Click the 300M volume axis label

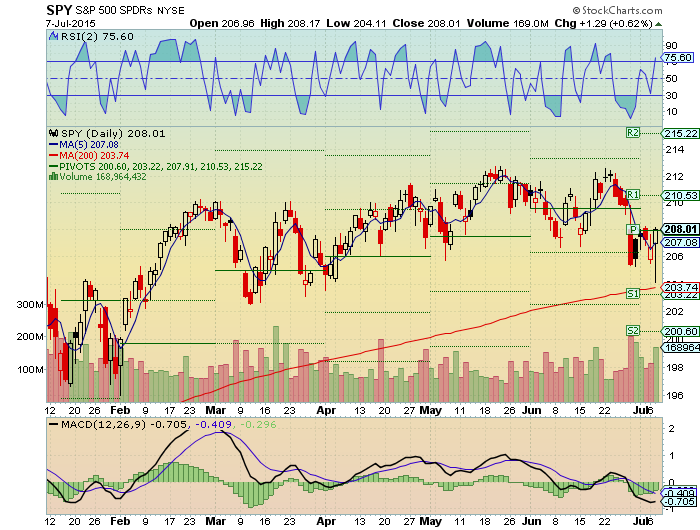coord(30,305)
